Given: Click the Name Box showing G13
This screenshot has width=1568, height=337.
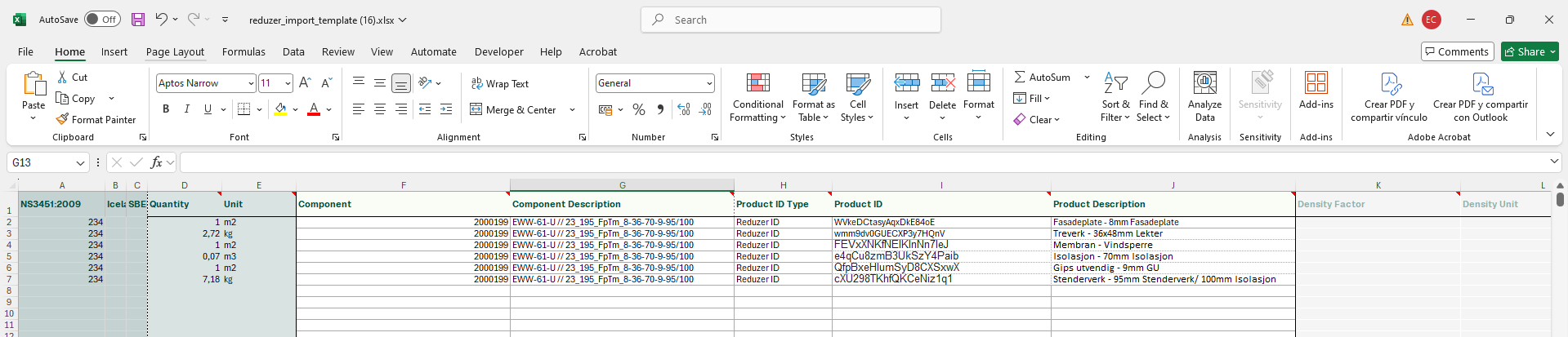Looking at the screenshot, I should pos(47,162).
